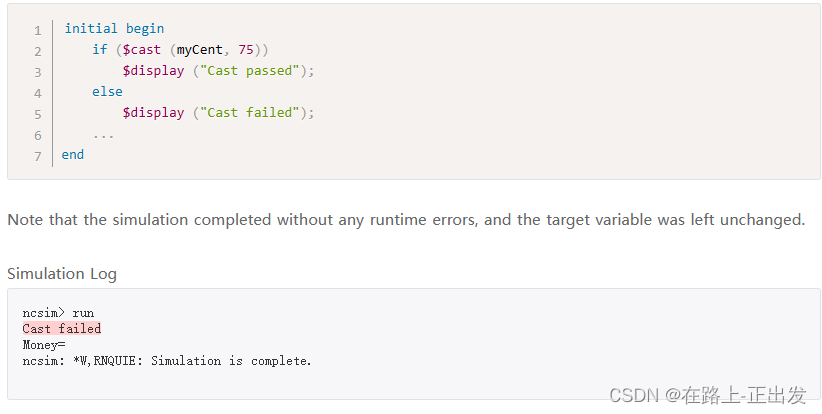Viewport: 822px width, 414px height.
Task: Click the 'initial begin' code line
Action: coord(114,28)
